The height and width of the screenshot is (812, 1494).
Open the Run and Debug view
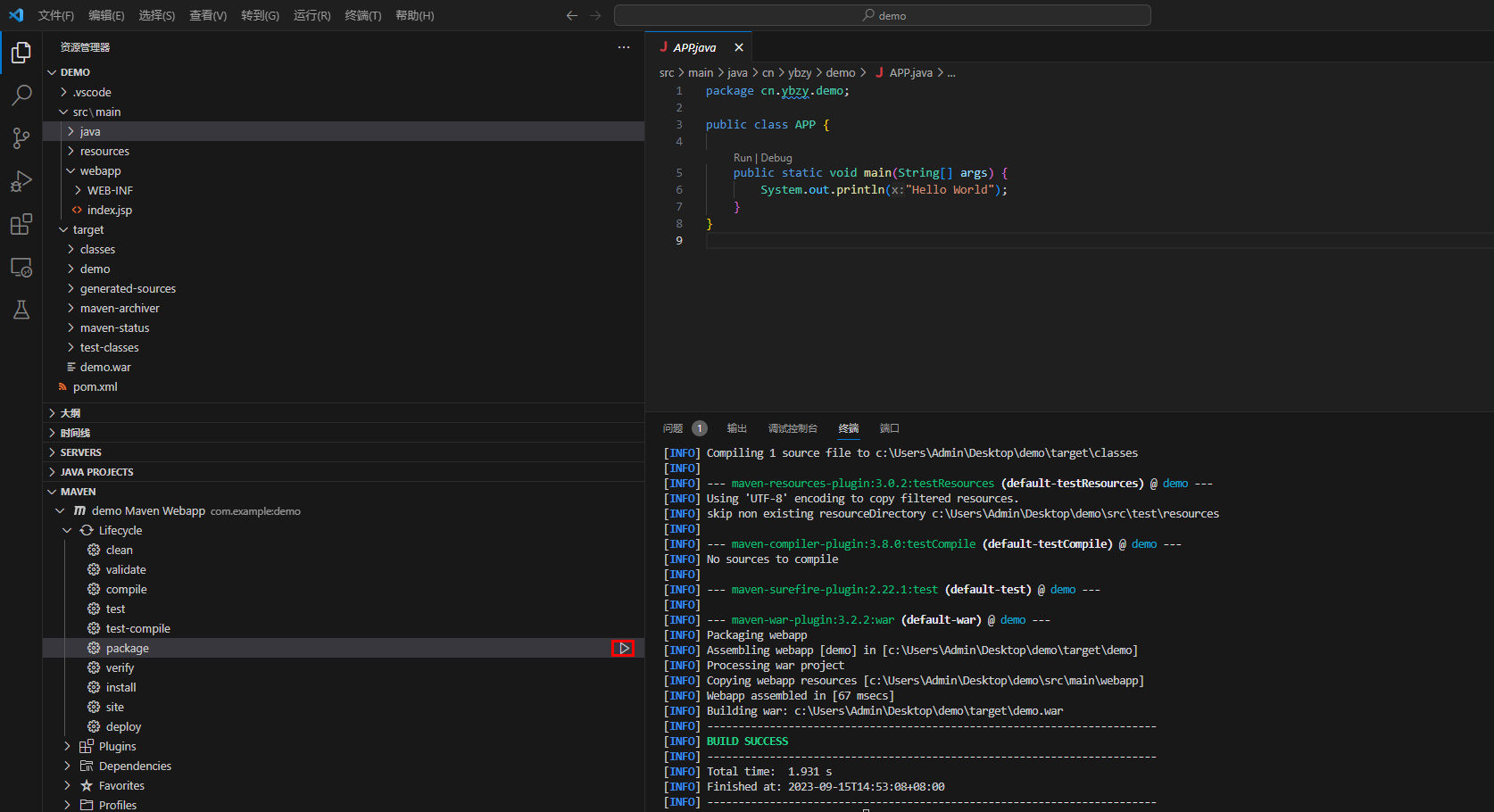click(21, 181)
